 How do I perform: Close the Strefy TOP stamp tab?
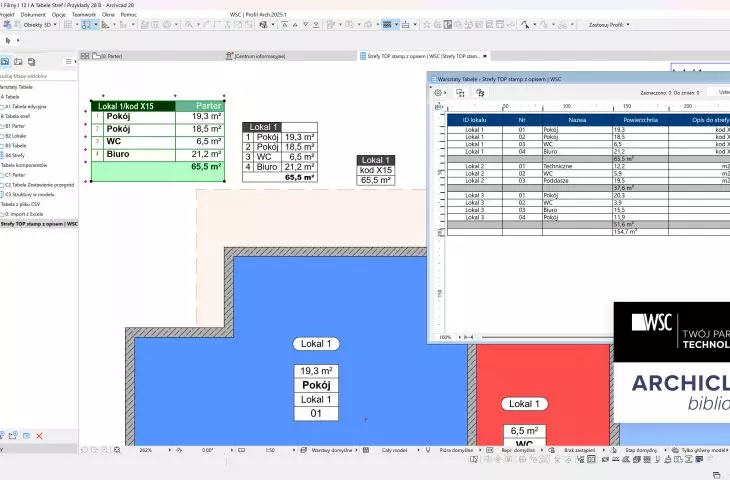[485, 56]
